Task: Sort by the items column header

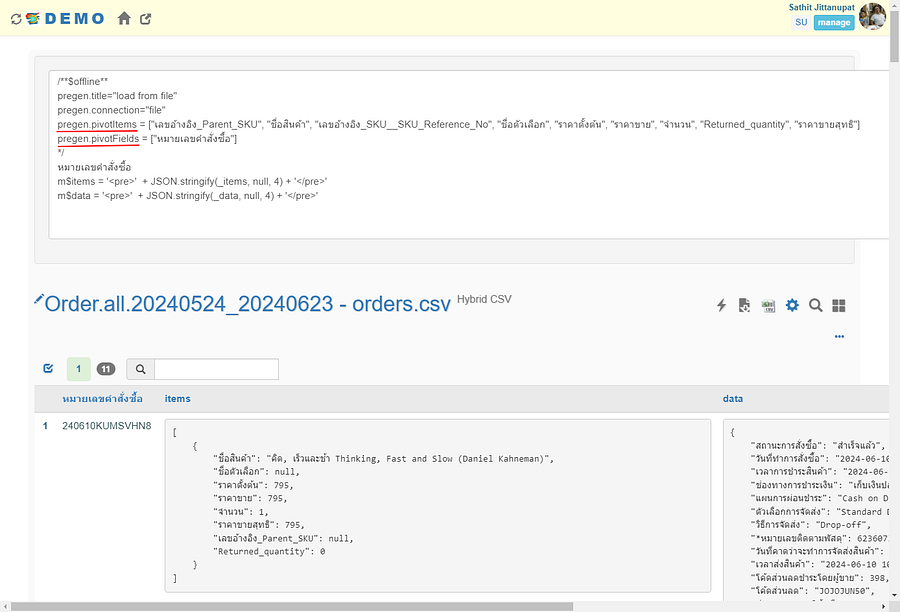Action: pos(177,398)
